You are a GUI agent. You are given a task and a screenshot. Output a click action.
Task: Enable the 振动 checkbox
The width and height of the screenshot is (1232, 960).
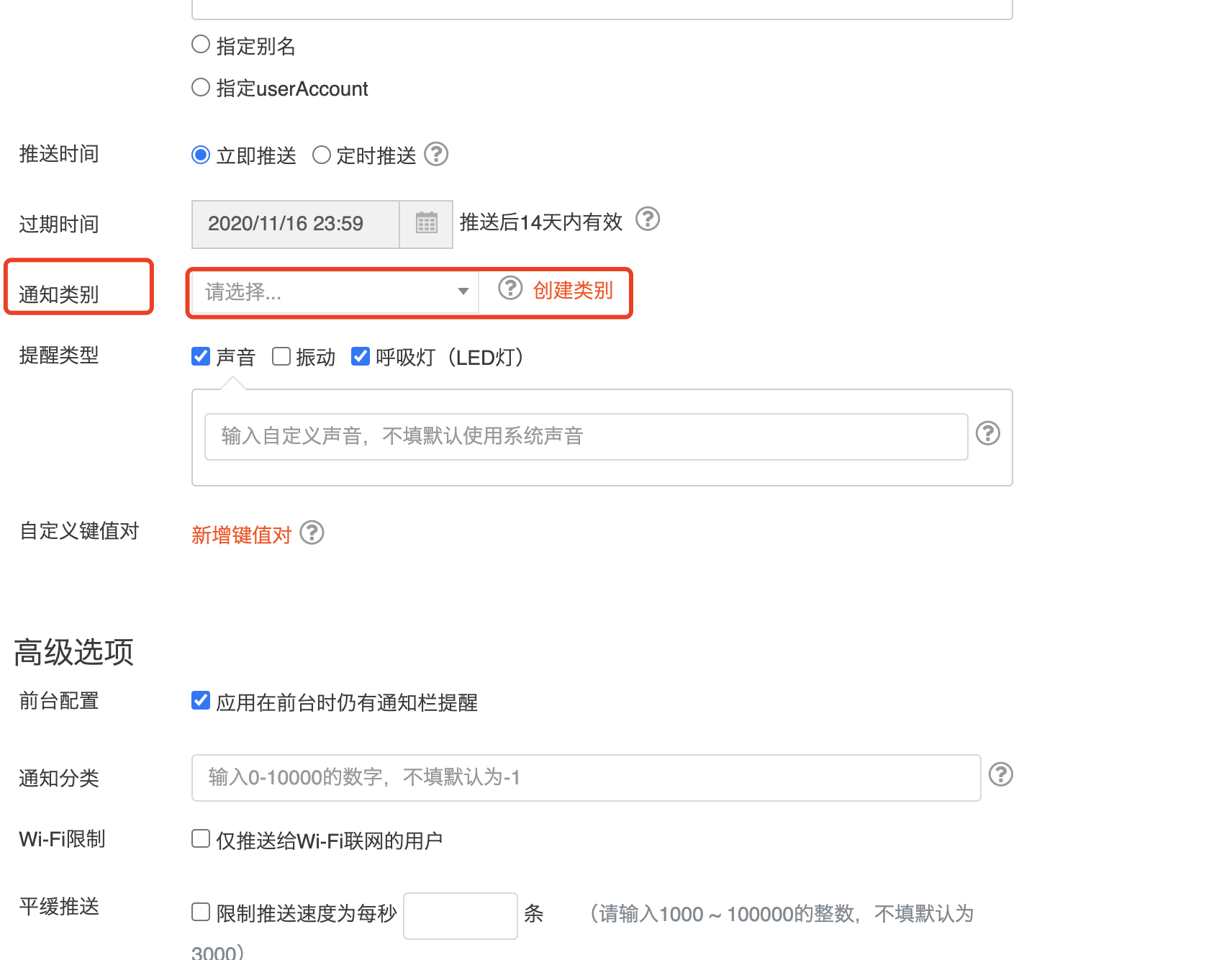(281, 356)
